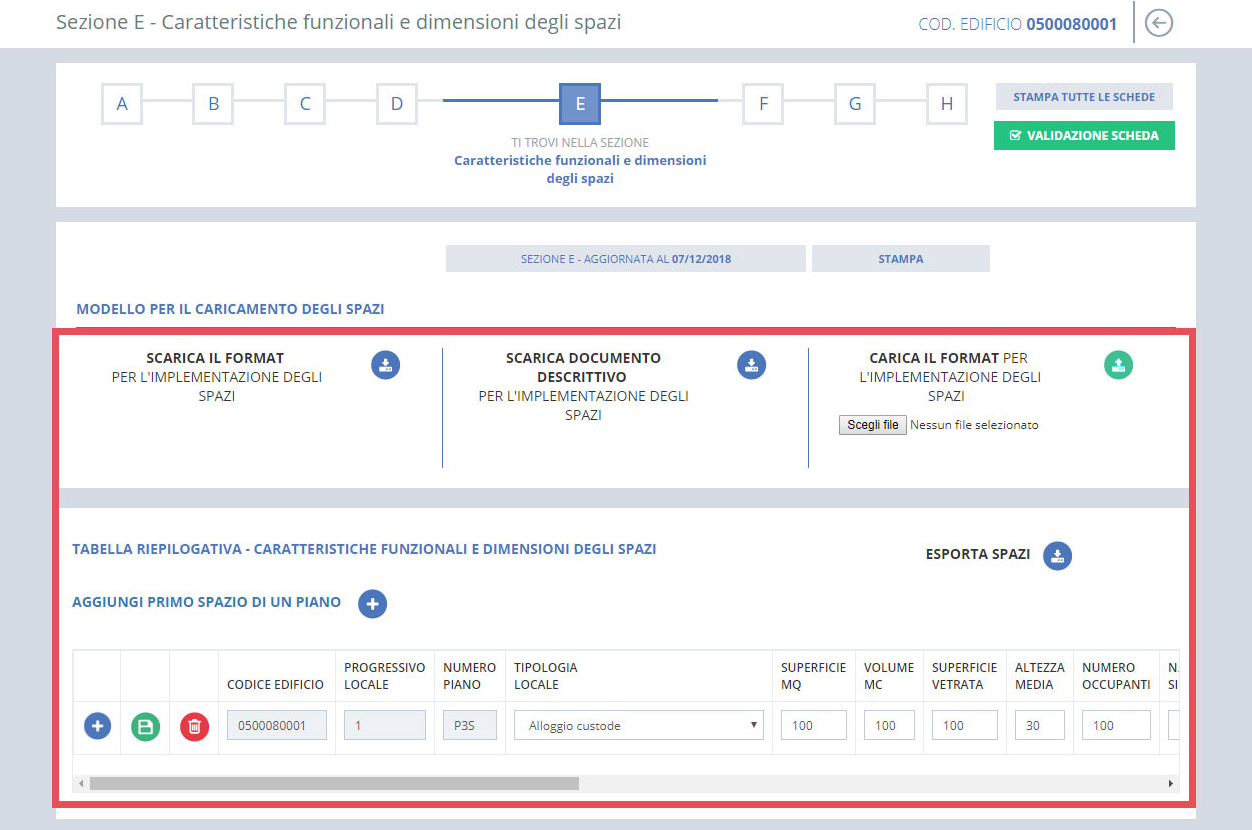Add the first space of a floor
The width and height of the screenshot is (1252, 830).
pyautogui.click(x=372, y=604)
